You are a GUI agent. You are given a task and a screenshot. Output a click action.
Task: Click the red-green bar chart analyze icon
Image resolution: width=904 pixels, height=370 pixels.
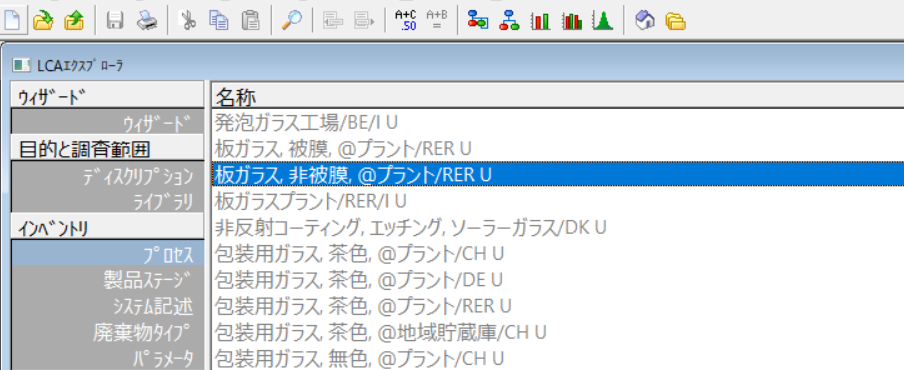(x=540, y=21)
